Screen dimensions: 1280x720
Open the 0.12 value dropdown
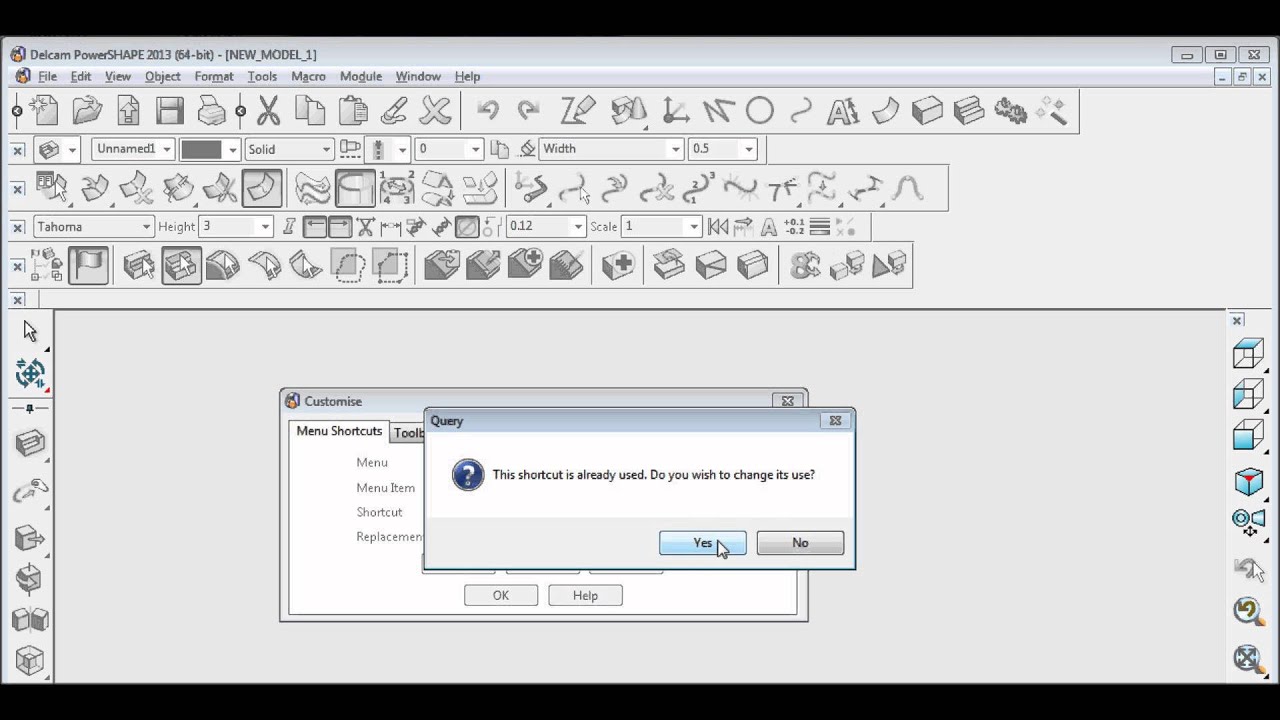pyautogui.click(x=578, y=227)
